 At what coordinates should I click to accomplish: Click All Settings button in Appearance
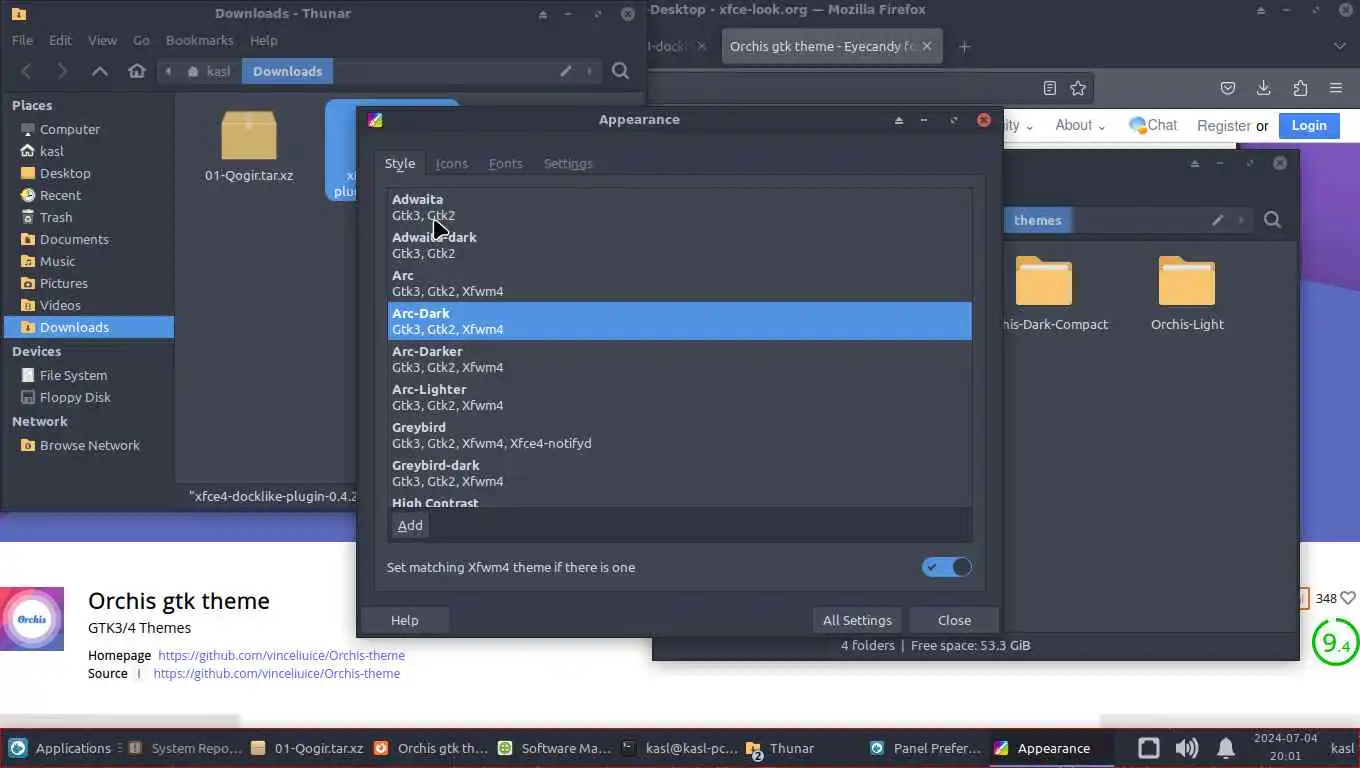pos(857,620)
